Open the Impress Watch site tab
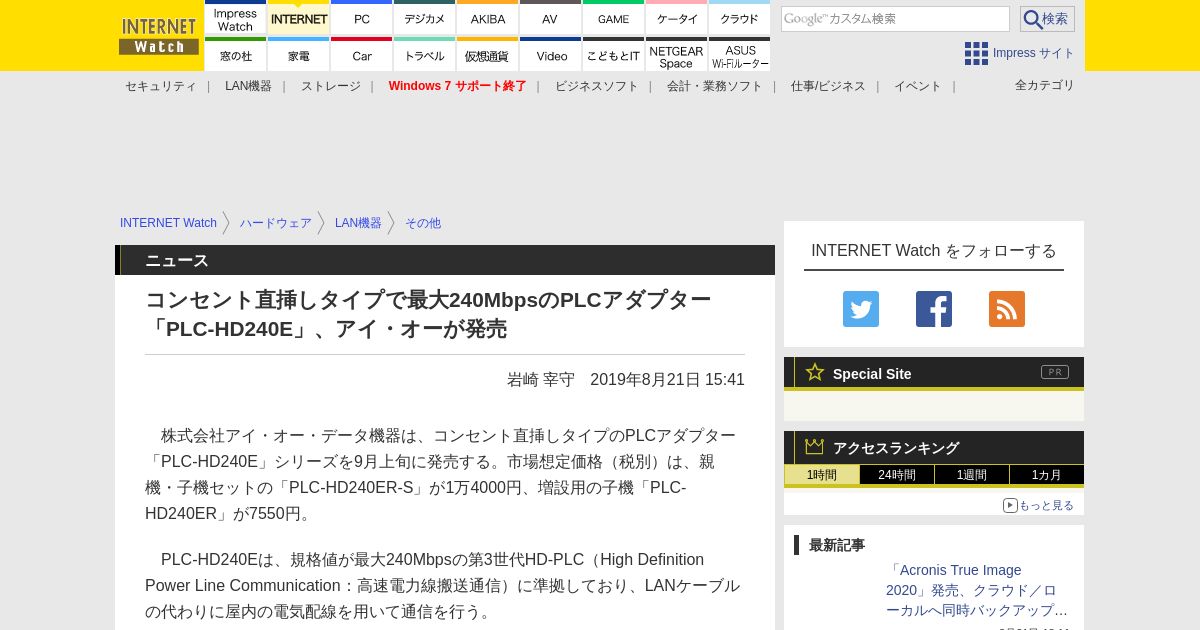 [x=235, y=17]
